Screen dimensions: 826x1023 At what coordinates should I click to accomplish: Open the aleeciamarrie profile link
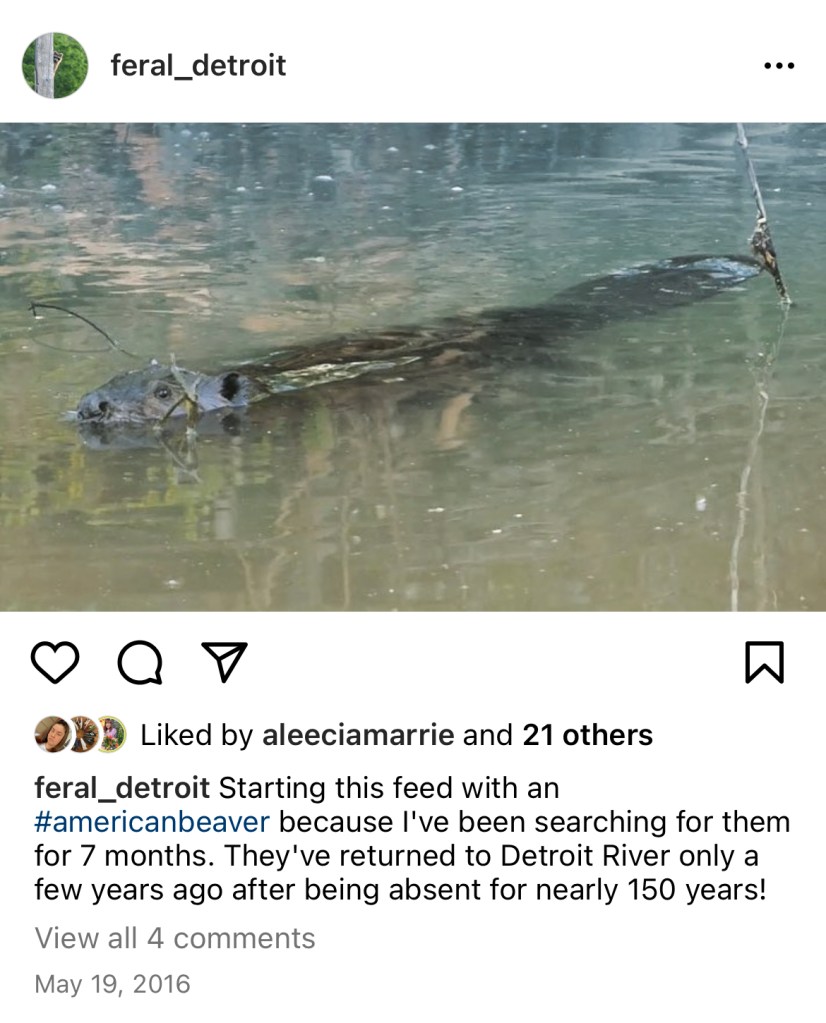[x=358, y=735]
